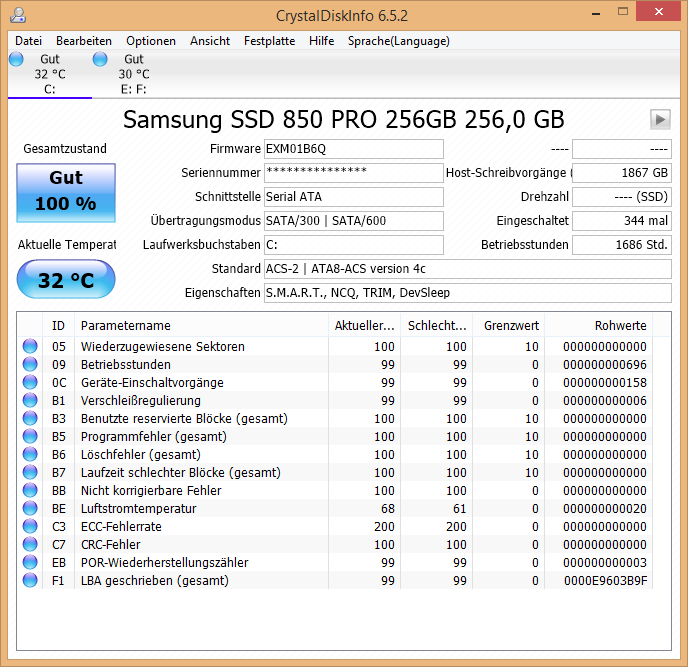Click status orb for Nicht korrigierbare Fehler row
The width and height of the screenshot is (688, 667).
[30, 490]
